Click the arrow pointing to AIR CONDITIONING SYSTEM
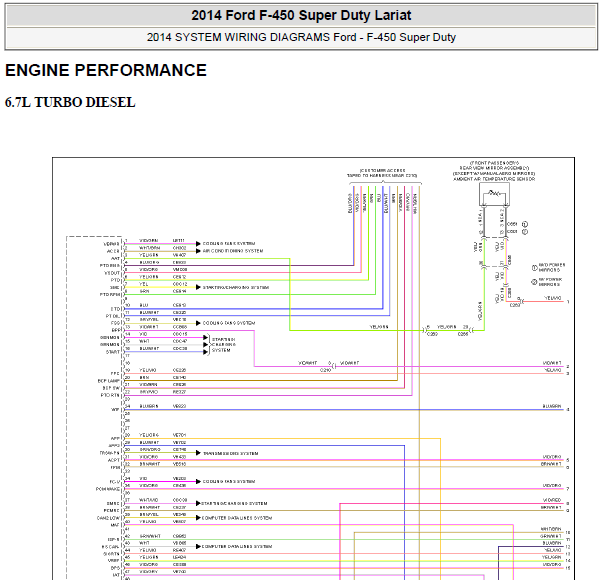Viewport: 603px width, 580px height. 198,251
